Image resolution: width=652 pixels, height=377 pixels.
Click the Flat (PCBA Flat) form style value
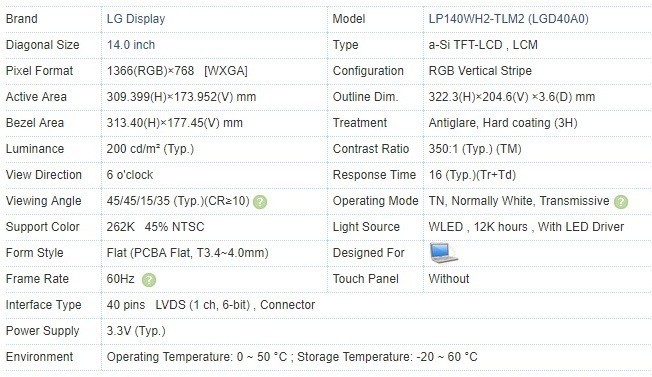[x=188, y=253]
